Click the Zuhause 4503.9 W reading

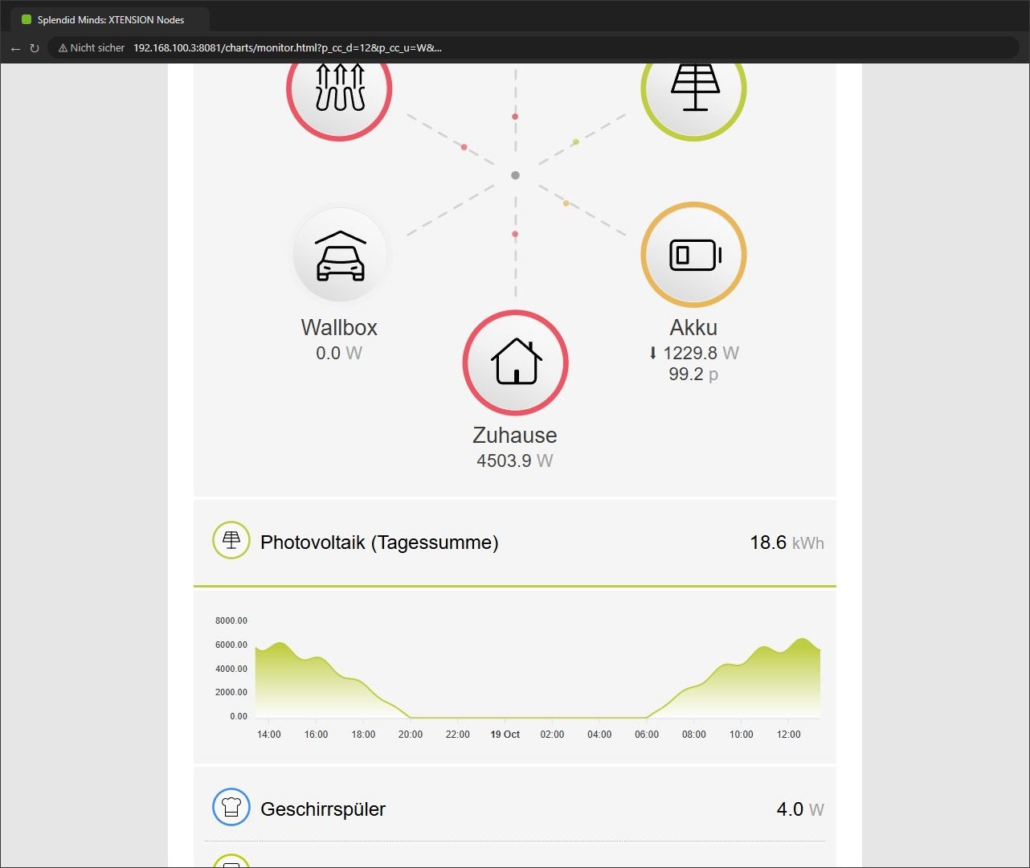tap(514, 461)
